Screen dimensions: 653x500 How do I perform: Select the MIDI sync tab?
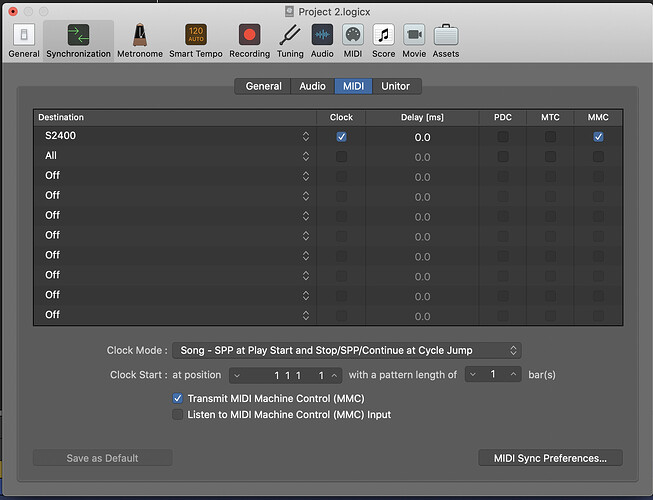point(353,86)
